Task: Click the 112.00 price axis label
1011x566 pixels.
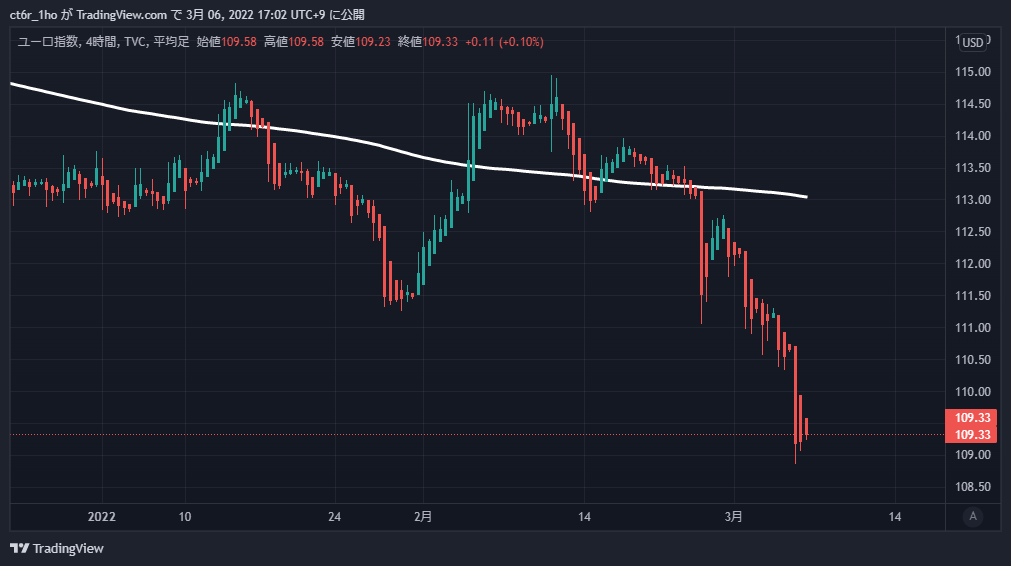Action: pyautogui.click(x=972, y=264)
